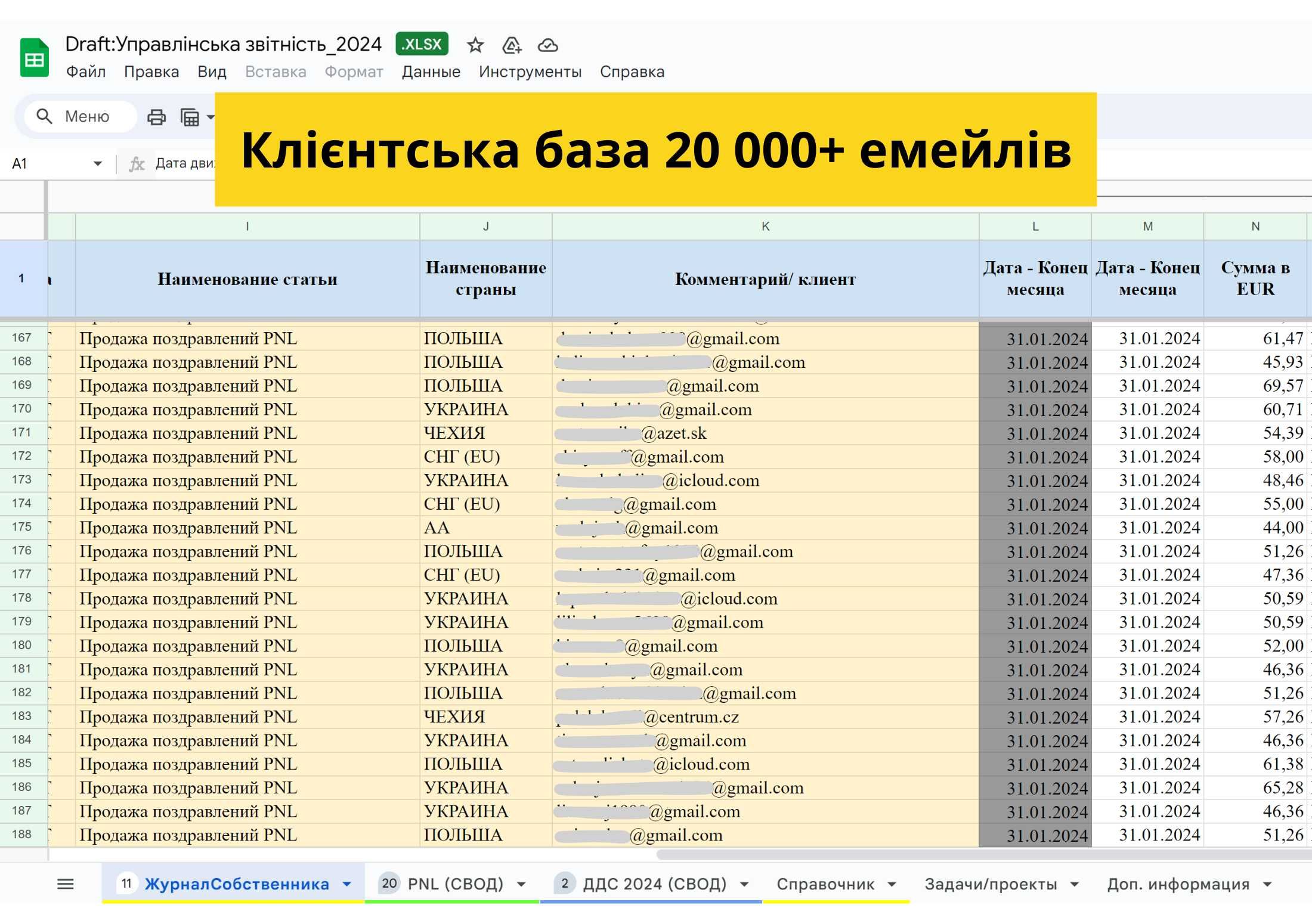Open the Вид menu
Screen dimensions: 1312x924
coord(212,72)
